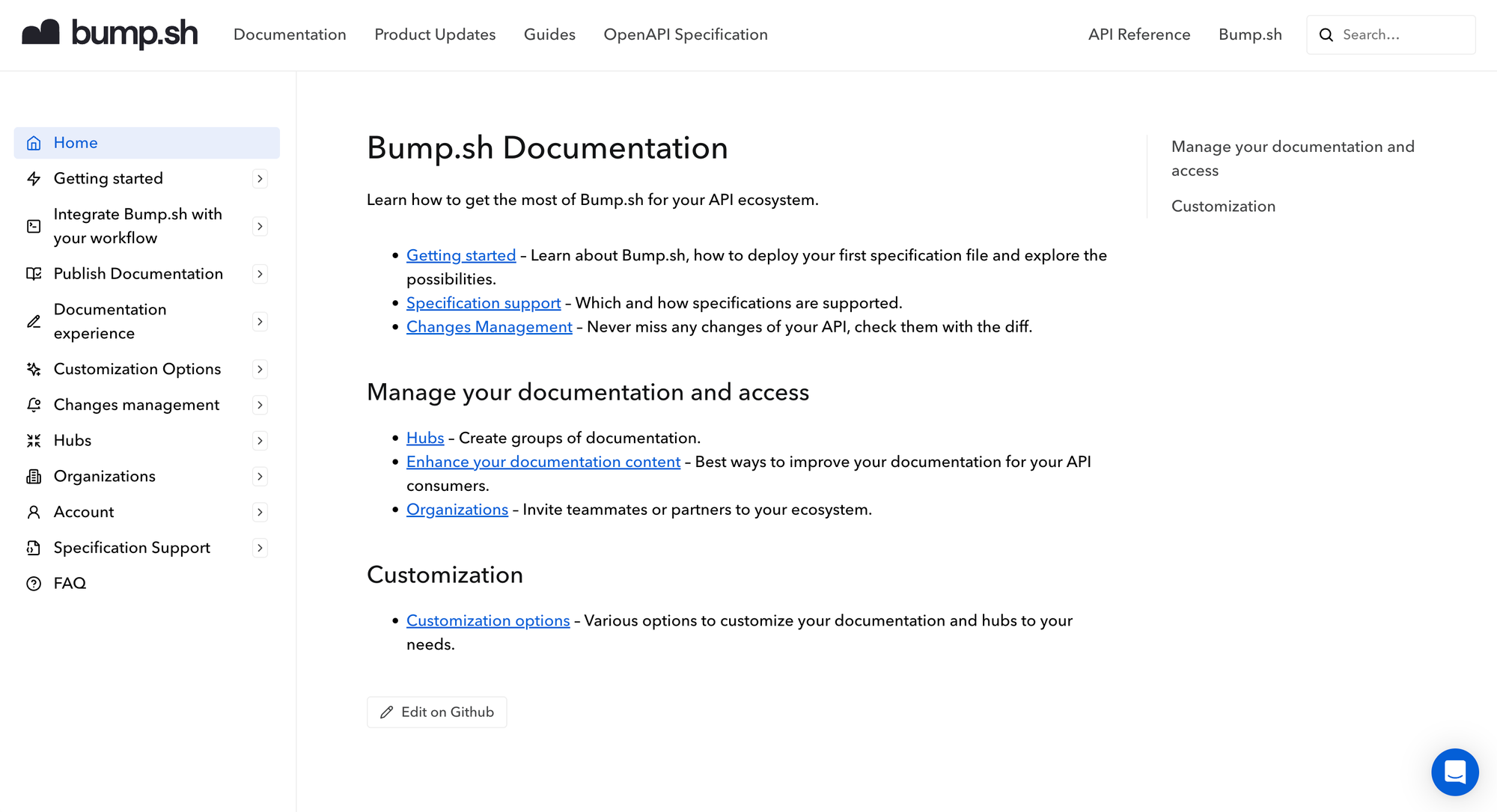Select the OpenAPI Specification nav item

click(686, 34)
